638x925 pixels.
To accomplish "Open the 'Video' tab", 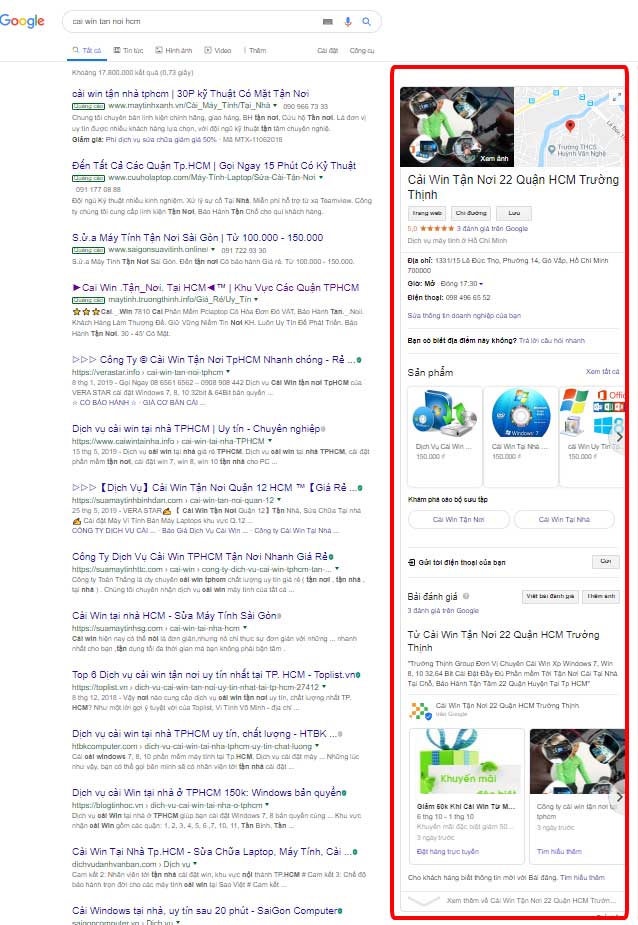I will click(x=218, y=51).
